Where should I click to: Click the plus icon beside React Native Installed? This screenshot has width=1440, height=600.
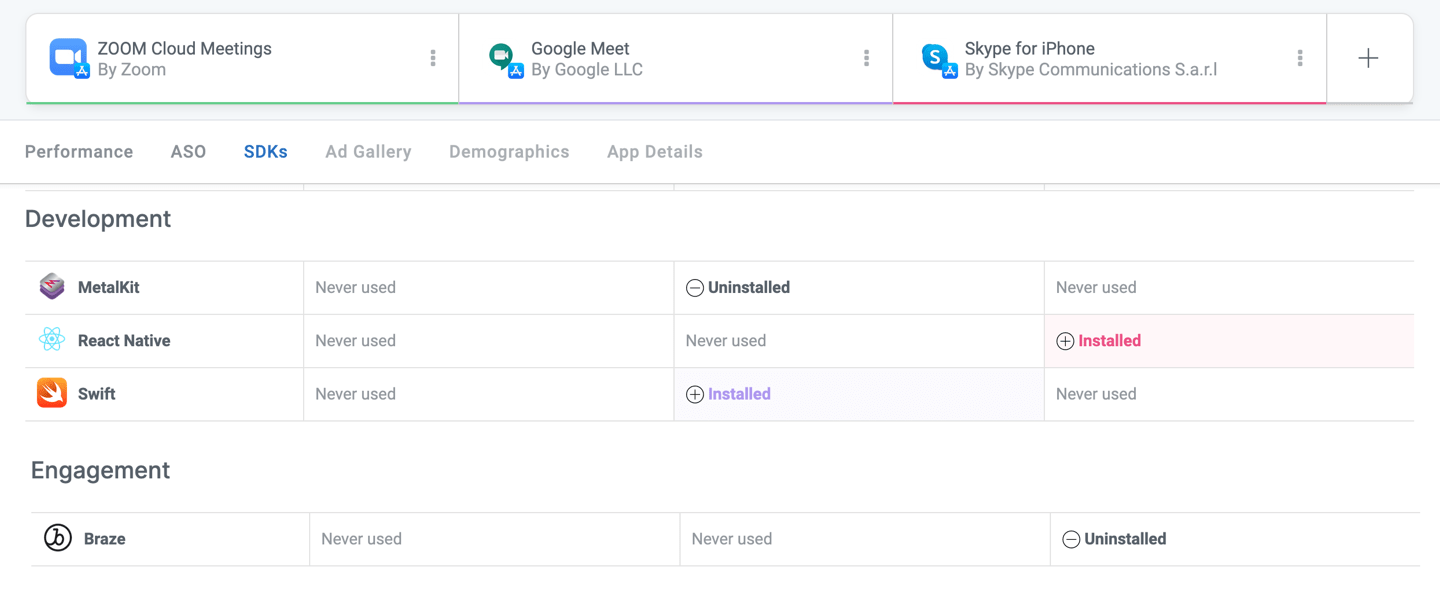tap(1065, 341)
